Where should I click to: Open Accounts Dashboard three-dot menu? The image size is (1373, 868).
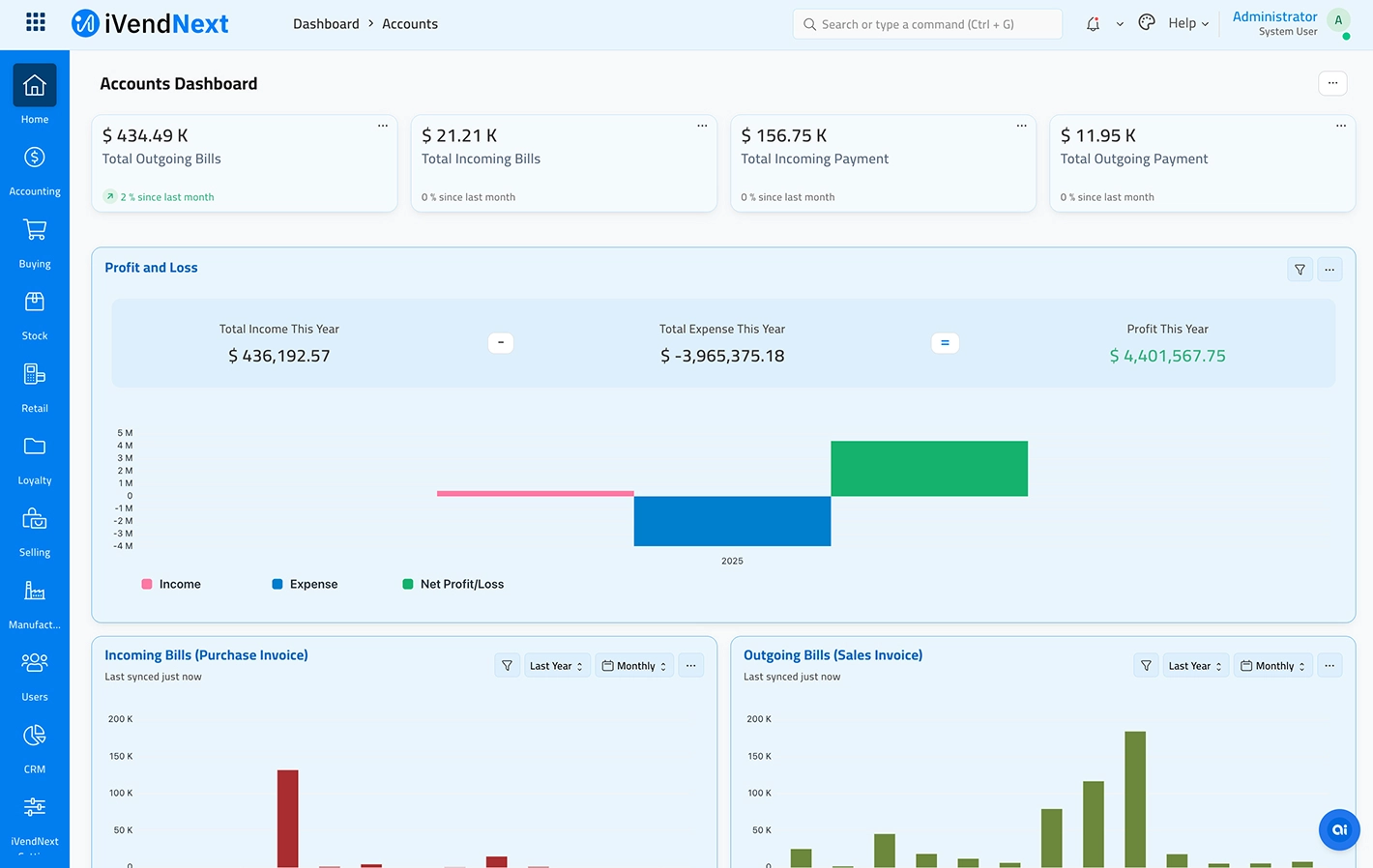point(1332,83)
